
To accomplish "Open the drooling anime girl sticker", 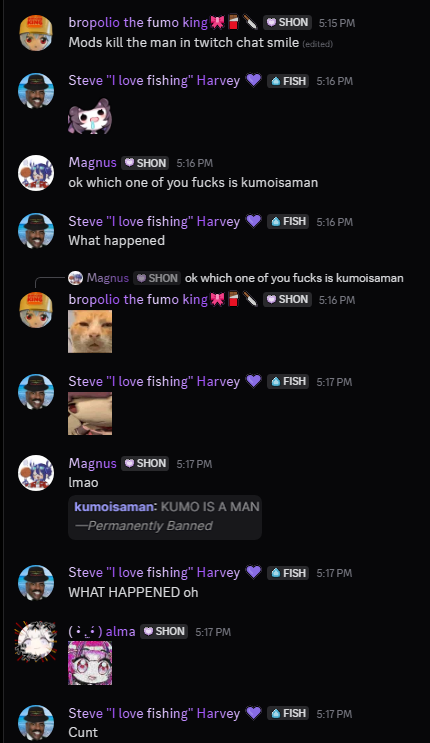I will pos(90,117).
